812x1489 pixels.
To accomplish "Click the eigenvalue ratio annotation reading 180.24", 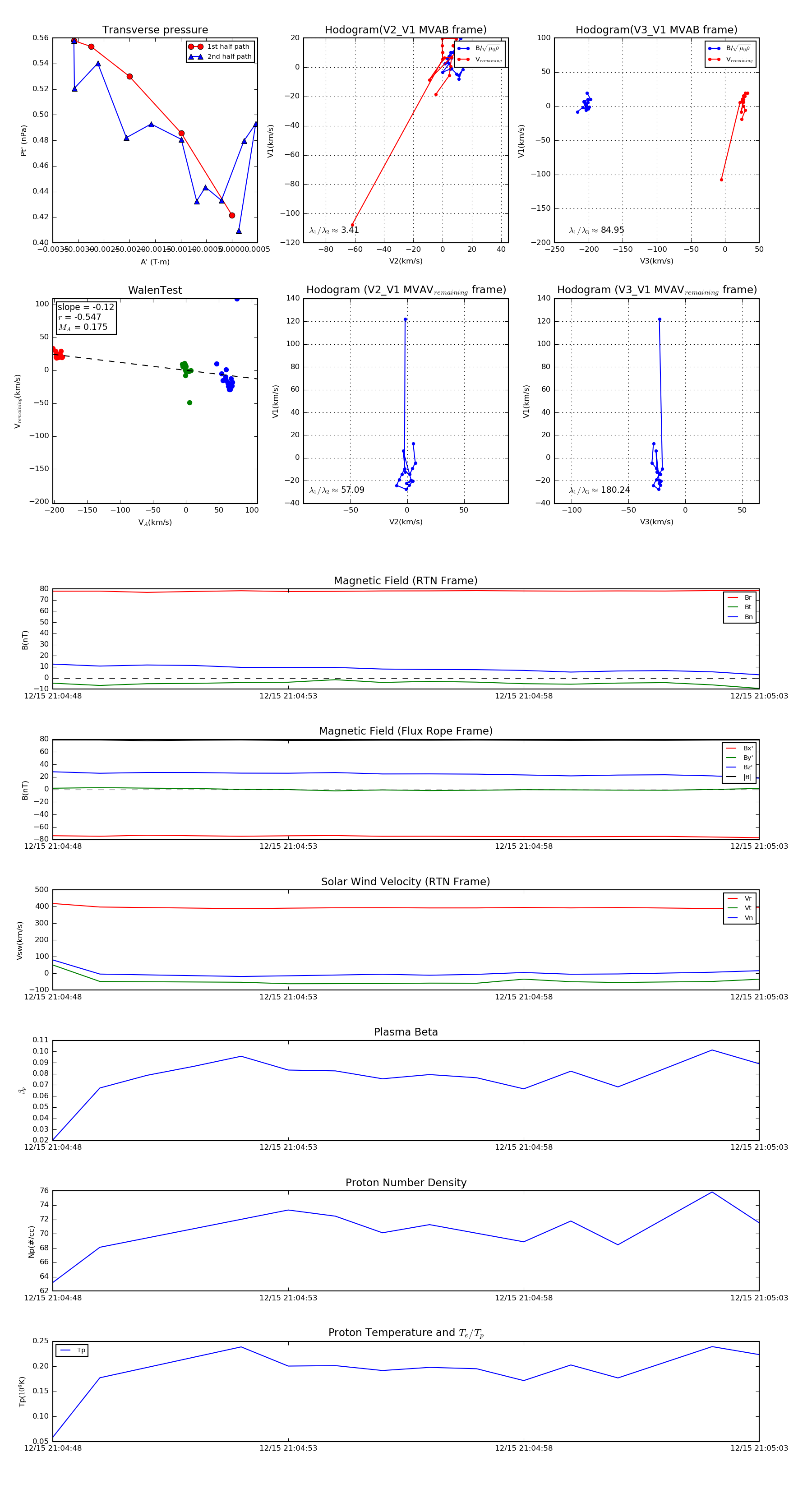I will (600, 490).
